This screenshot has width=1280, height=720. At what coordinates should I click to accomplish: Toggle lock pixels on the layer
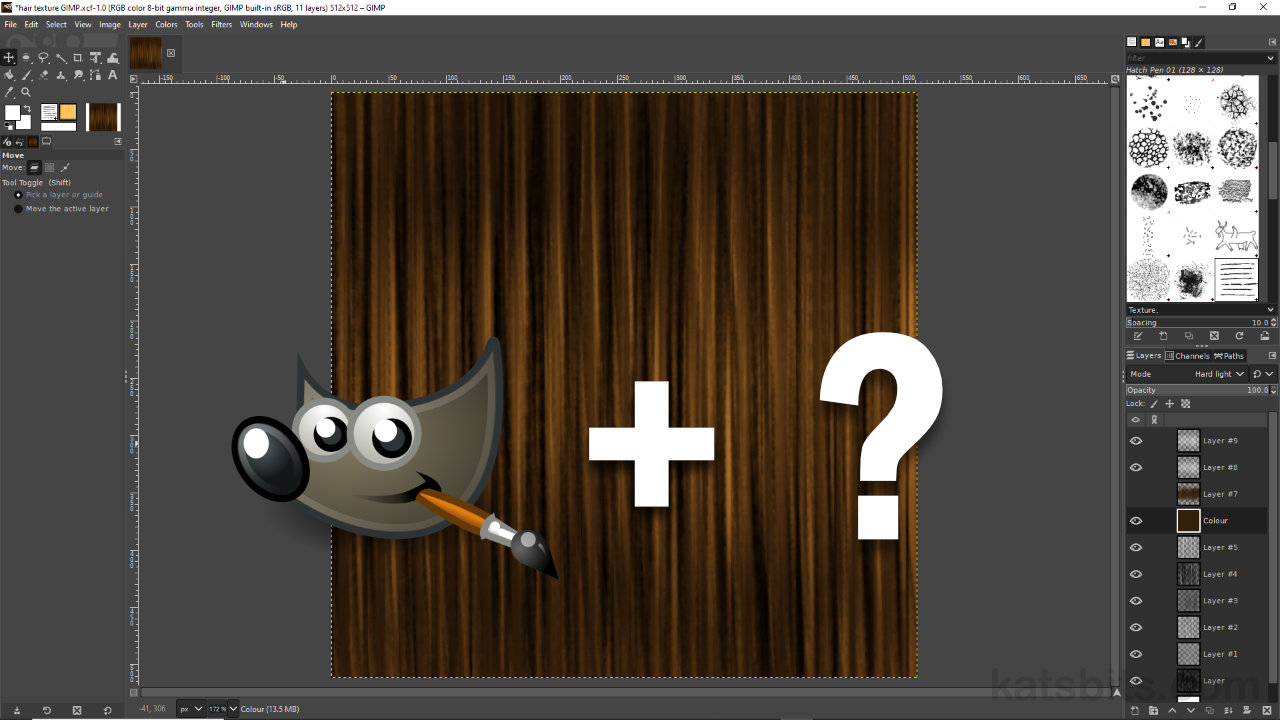(1153, 404)
